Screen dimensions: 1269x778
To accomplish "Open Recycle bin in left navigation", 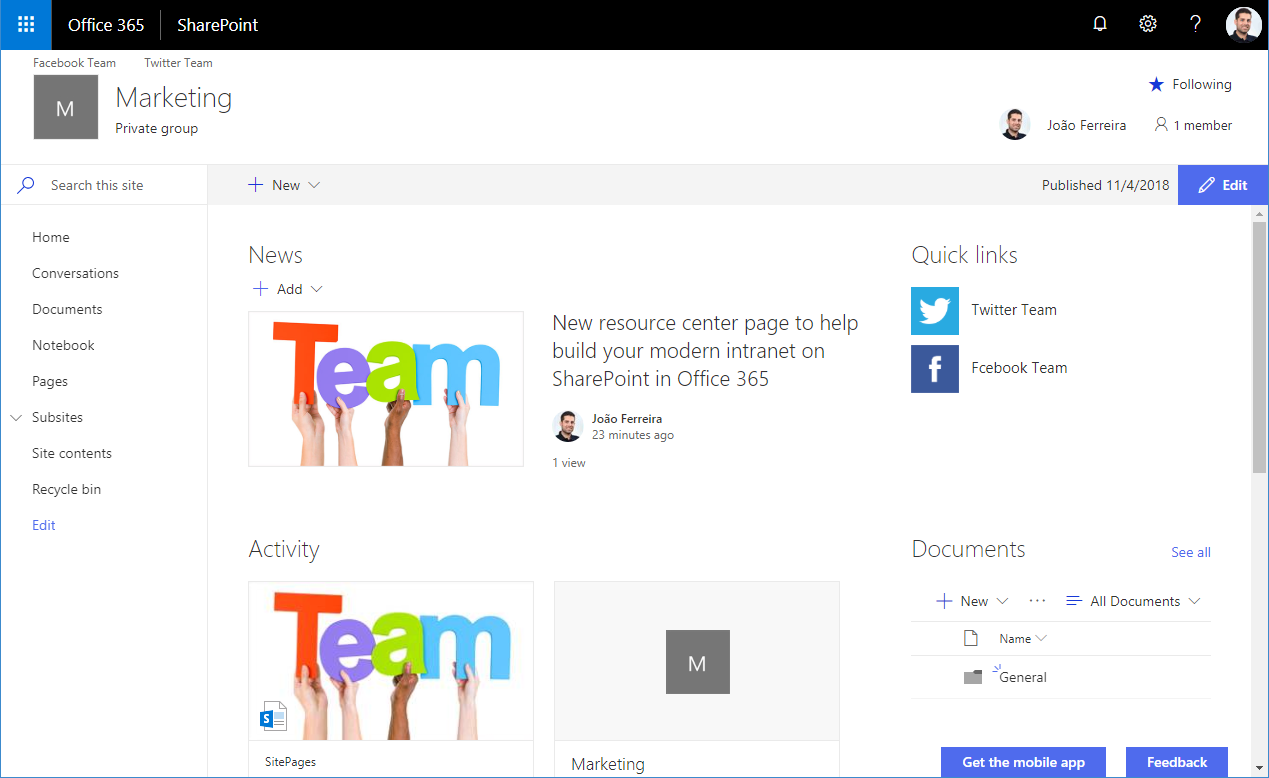I will 66,489.
